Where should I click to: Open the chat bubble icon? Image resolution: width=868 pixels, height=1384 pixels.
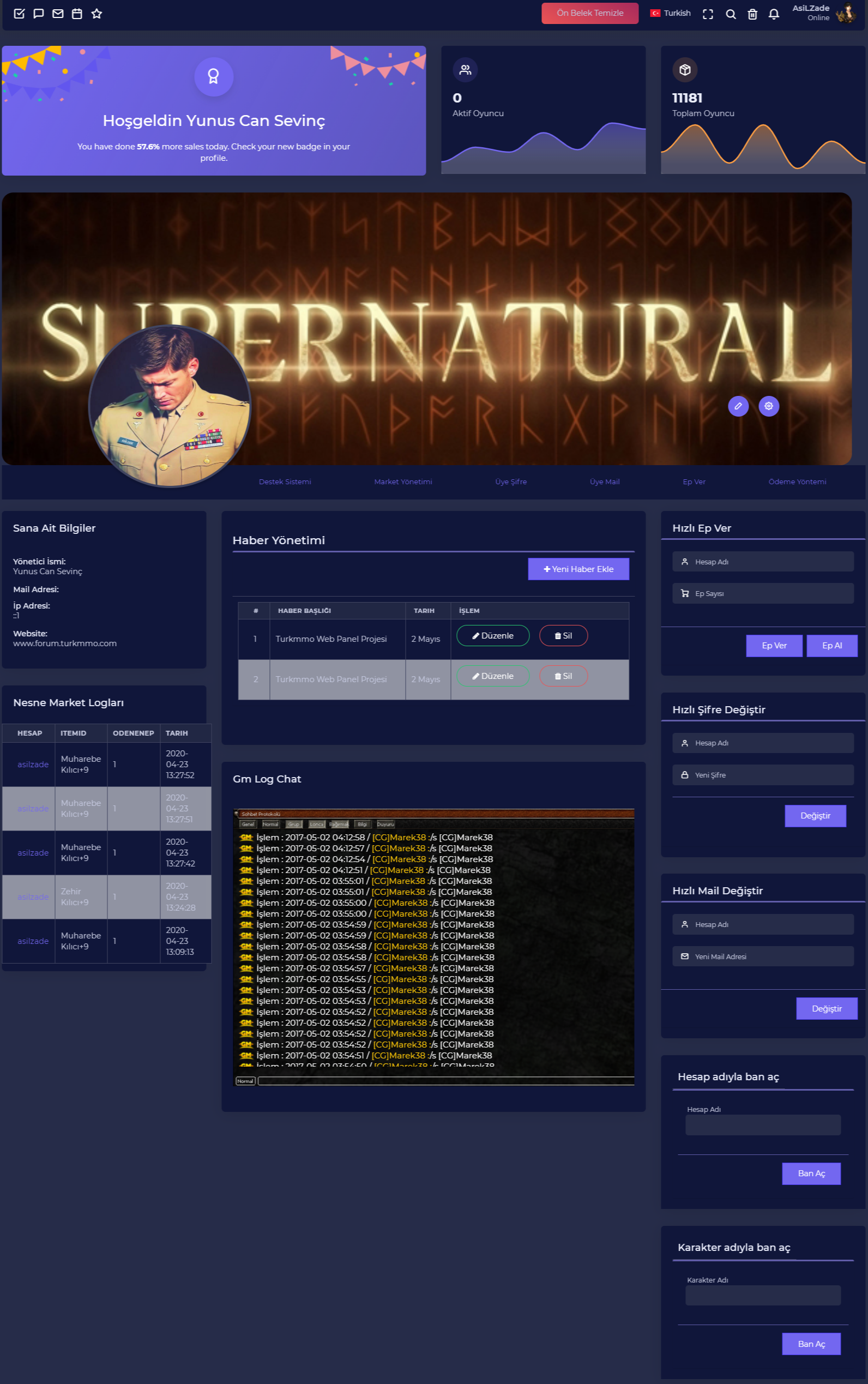[x=39, y=13]
